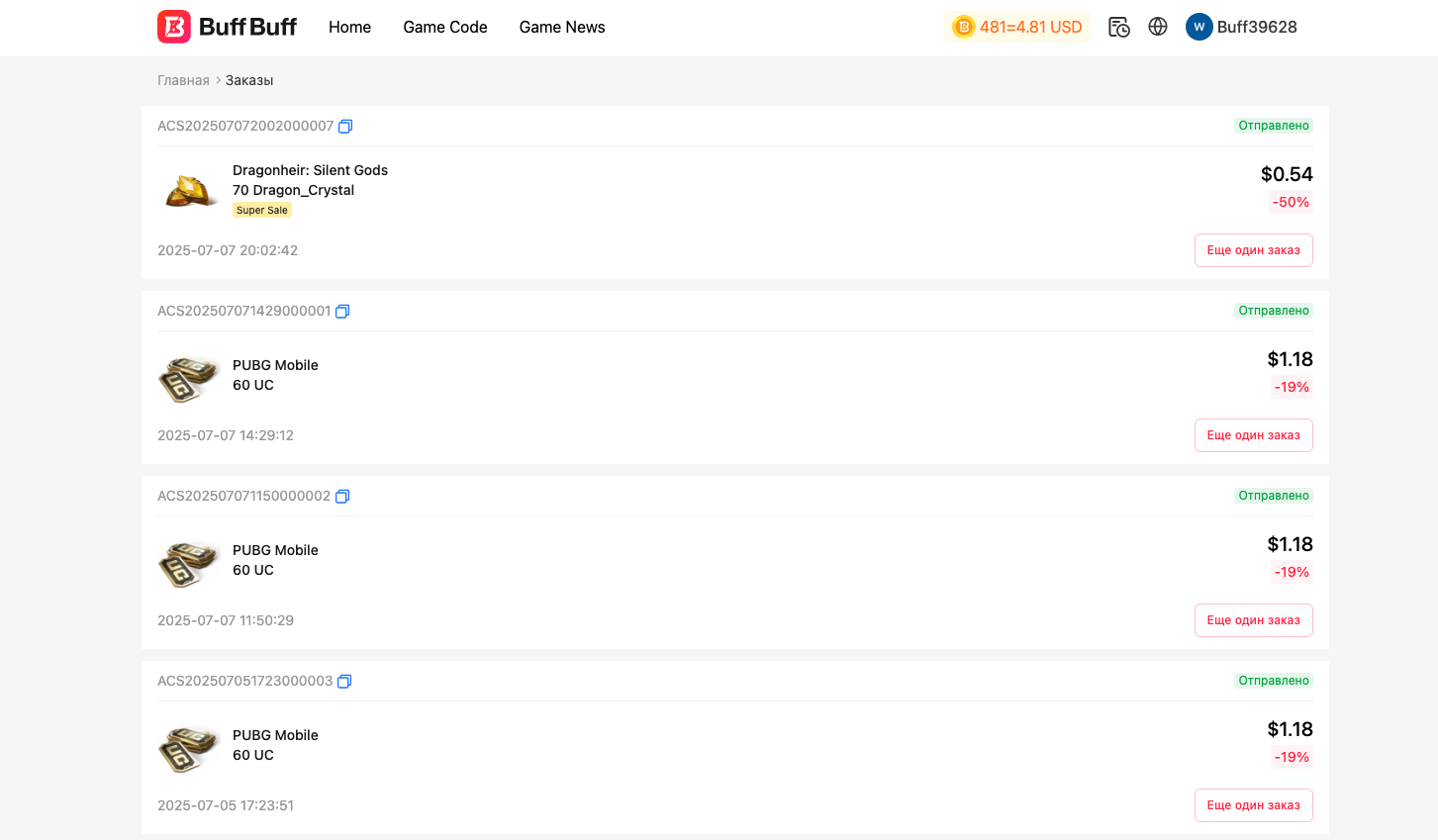The height and width of the screenshot is (840, 1438).
Task: Open the Buff39628 username menu
Action: (1256, 27)
